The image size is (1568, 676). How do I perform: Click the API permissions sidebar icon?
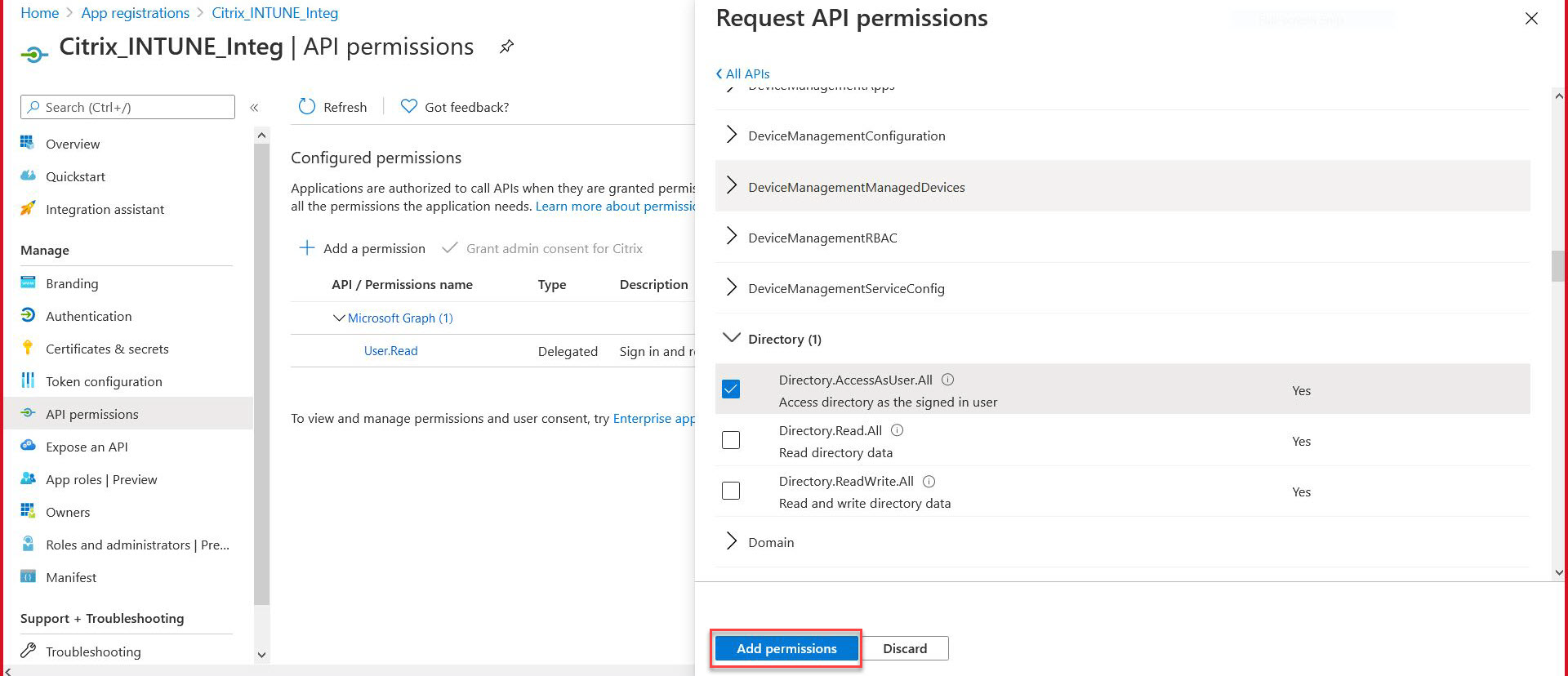[28, 413]
